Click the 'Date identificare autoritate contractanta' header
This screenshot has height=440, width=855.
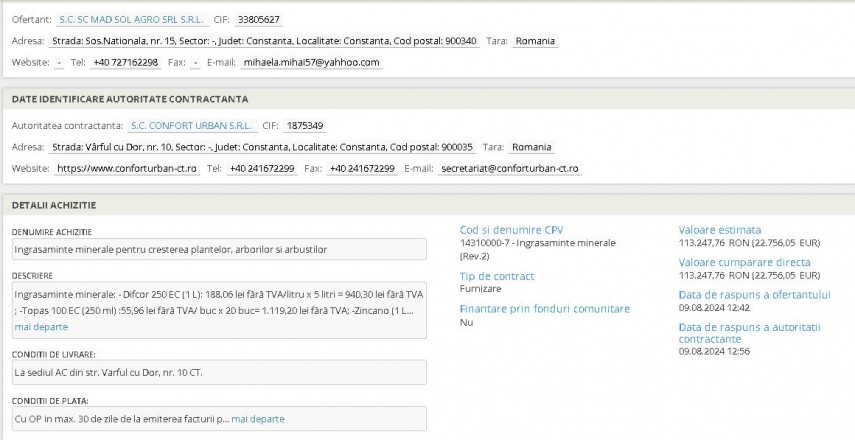(x=130, y=99)
